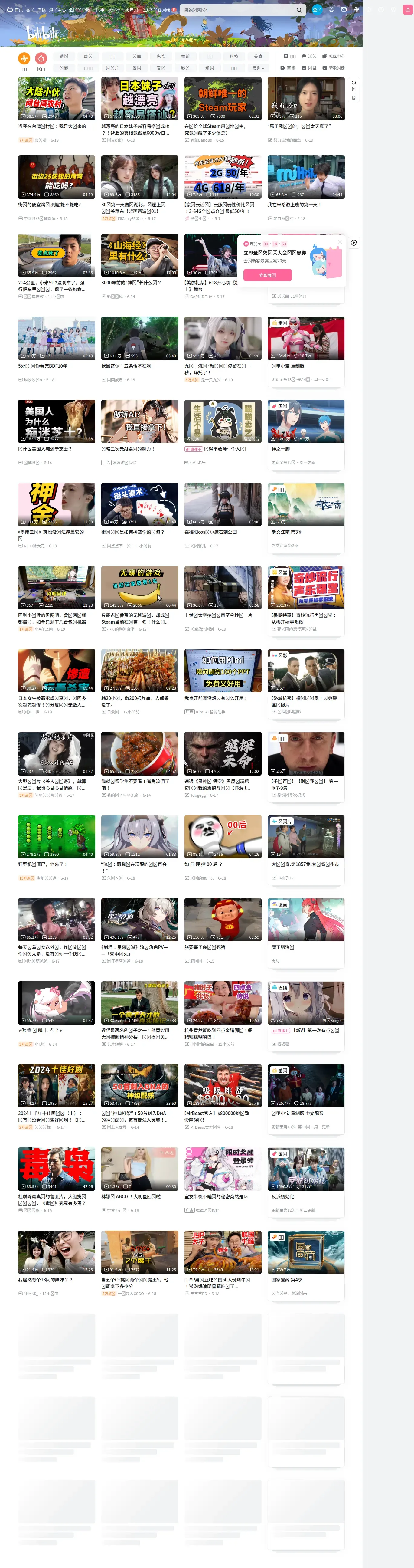
Task: Click the search magnifier icon
Action: pyautogui.click(x=298, y=10)
